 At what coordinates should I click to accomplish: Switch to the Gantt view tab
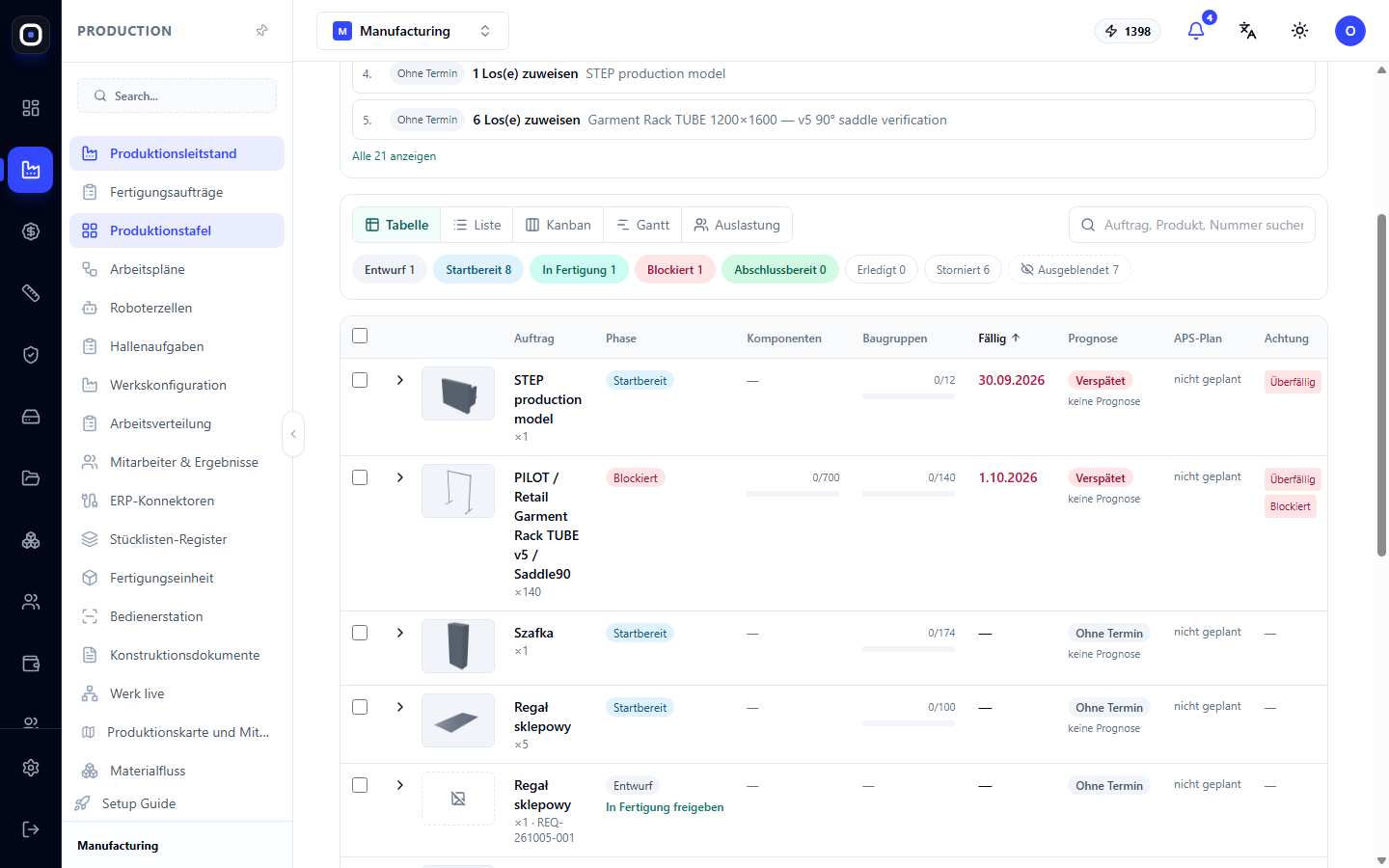click(x=642, y=225)
